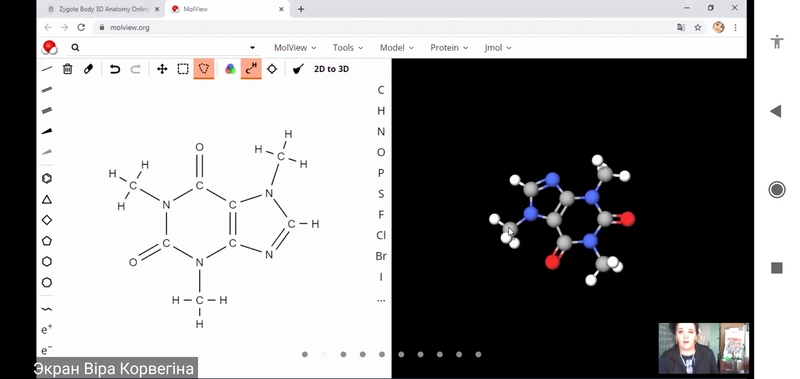This screenshot has height=379, width=800.
Task: Click the translate page icon
Action: pos(681,28)
